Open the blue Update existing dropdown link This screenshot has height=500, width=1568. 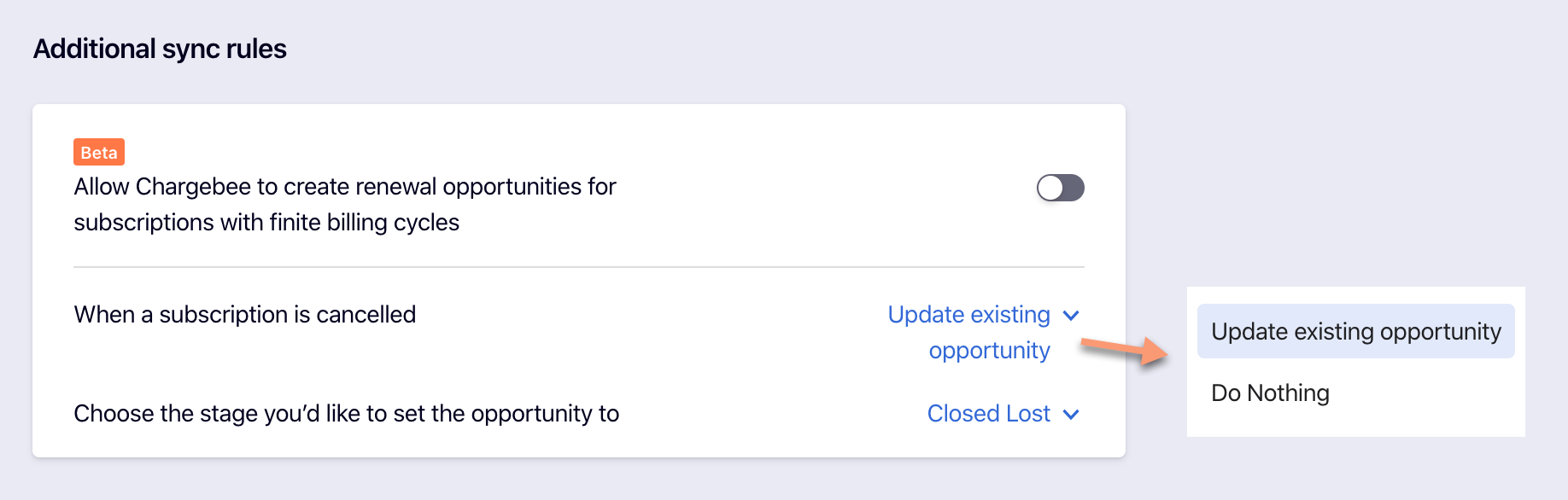tap(968, 315)
